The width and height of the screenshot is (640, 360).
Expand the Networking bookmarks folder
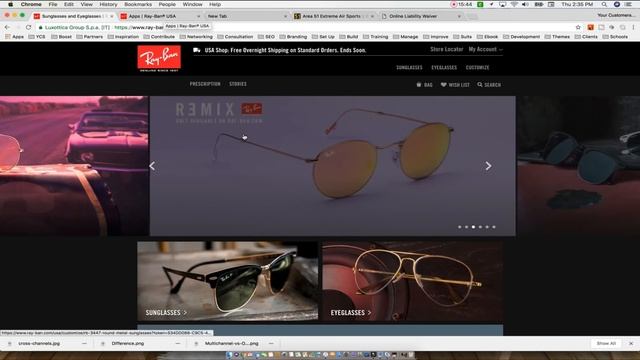(196, 37)
